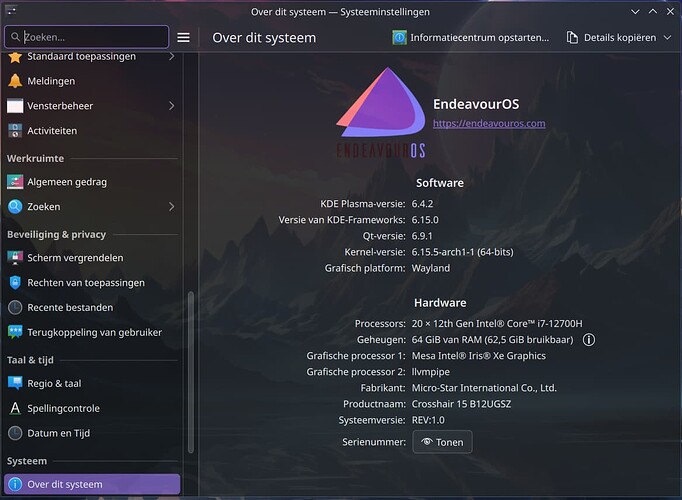Click the Activiteiten icon in sidebar
This screenshot has height=500, width=682.
tap(15, 131)
